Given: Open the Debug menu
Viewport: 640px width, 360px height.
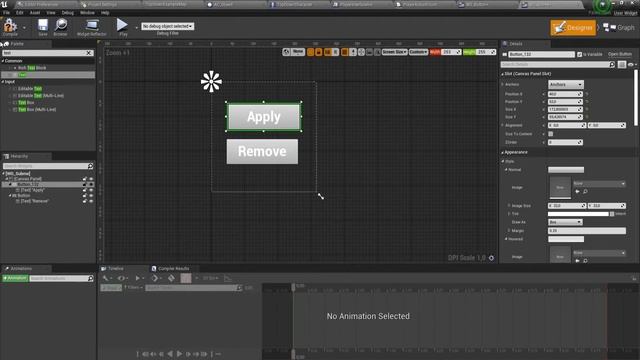Looking at the screenshot, I should click(x=67, y=13).
